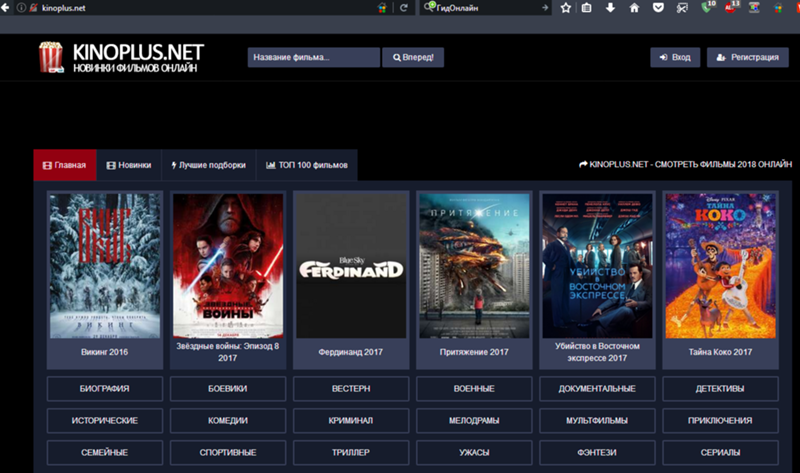Click the browser back arrow
The image size is (800, 473).
point(5,7)
